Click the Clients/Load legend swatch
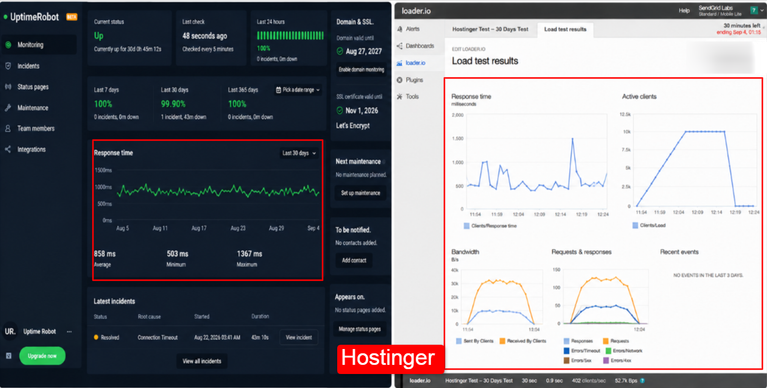The height and width of the screenshot is (388, 767). [x=635, y=226]
